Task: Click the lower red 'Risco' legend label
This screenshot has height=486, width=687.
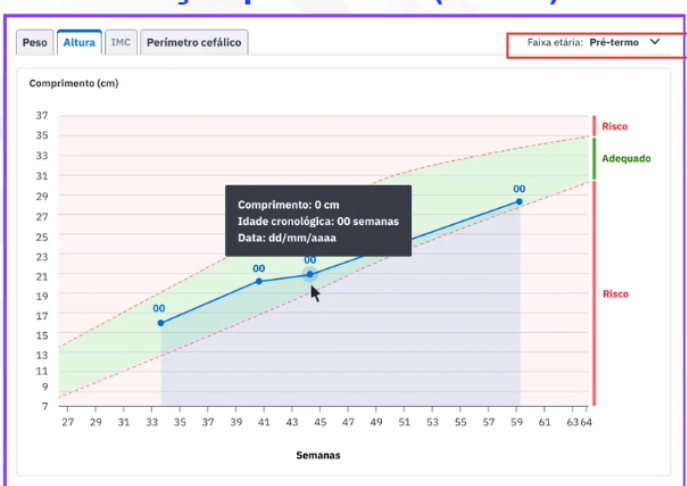Action: click(616, 294)
